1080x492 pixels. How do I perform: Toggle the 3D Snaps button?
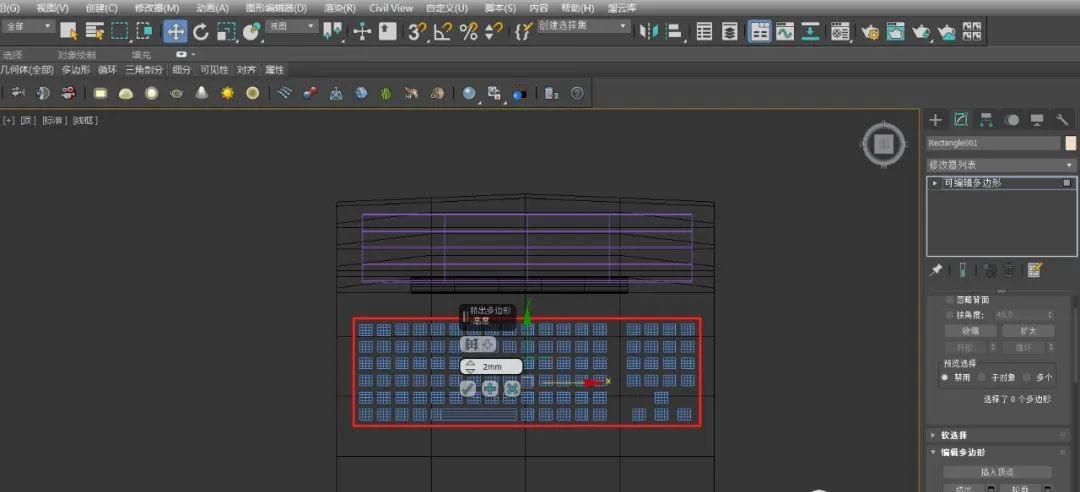(417, 31)
